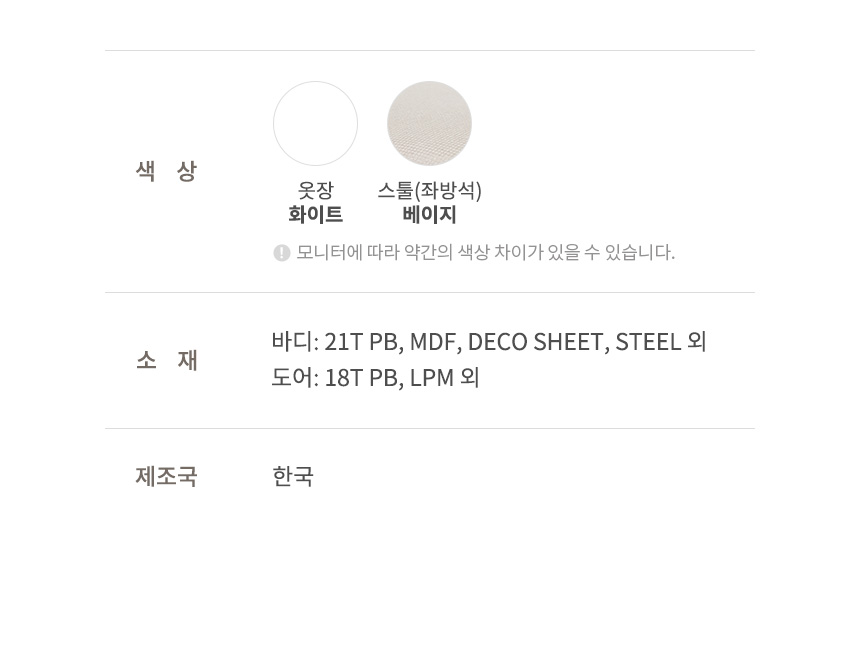Click the 스툴(좌방석) label text

429,190
